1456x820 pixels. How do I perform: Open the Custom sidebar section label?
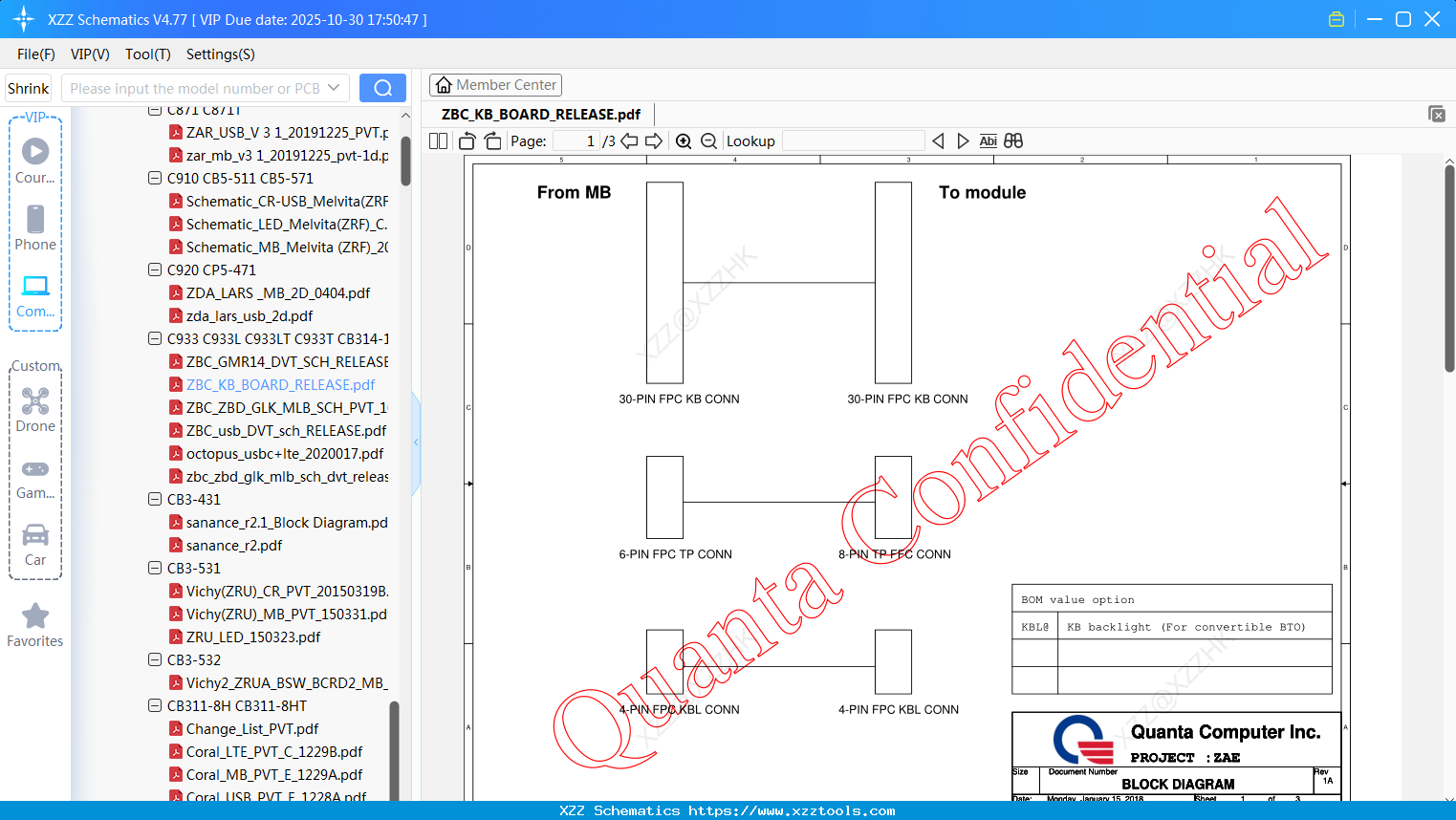pos(35,366)
